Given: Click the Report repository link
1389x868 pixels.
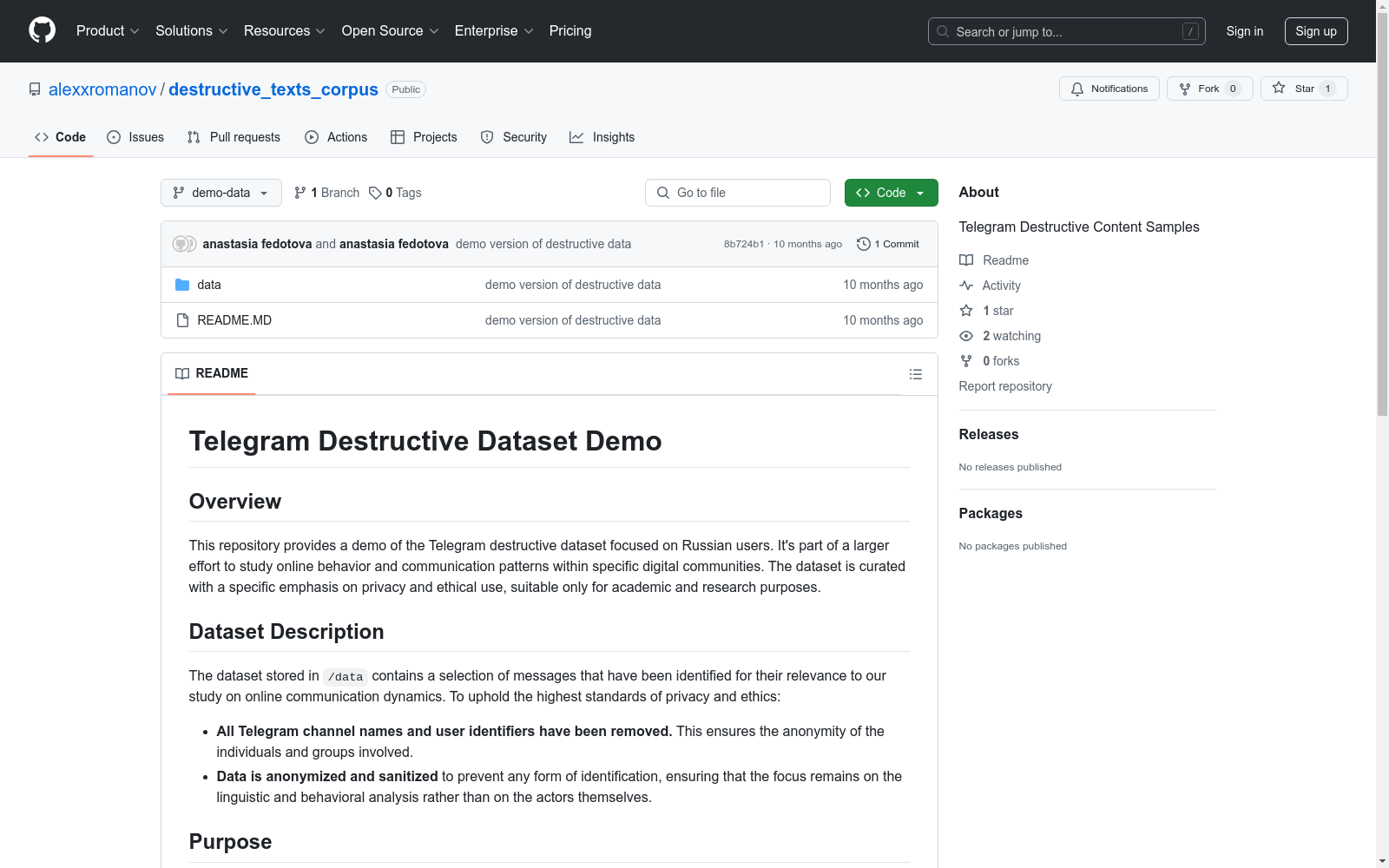Looking at the screenshot, I should [1005, 386].
